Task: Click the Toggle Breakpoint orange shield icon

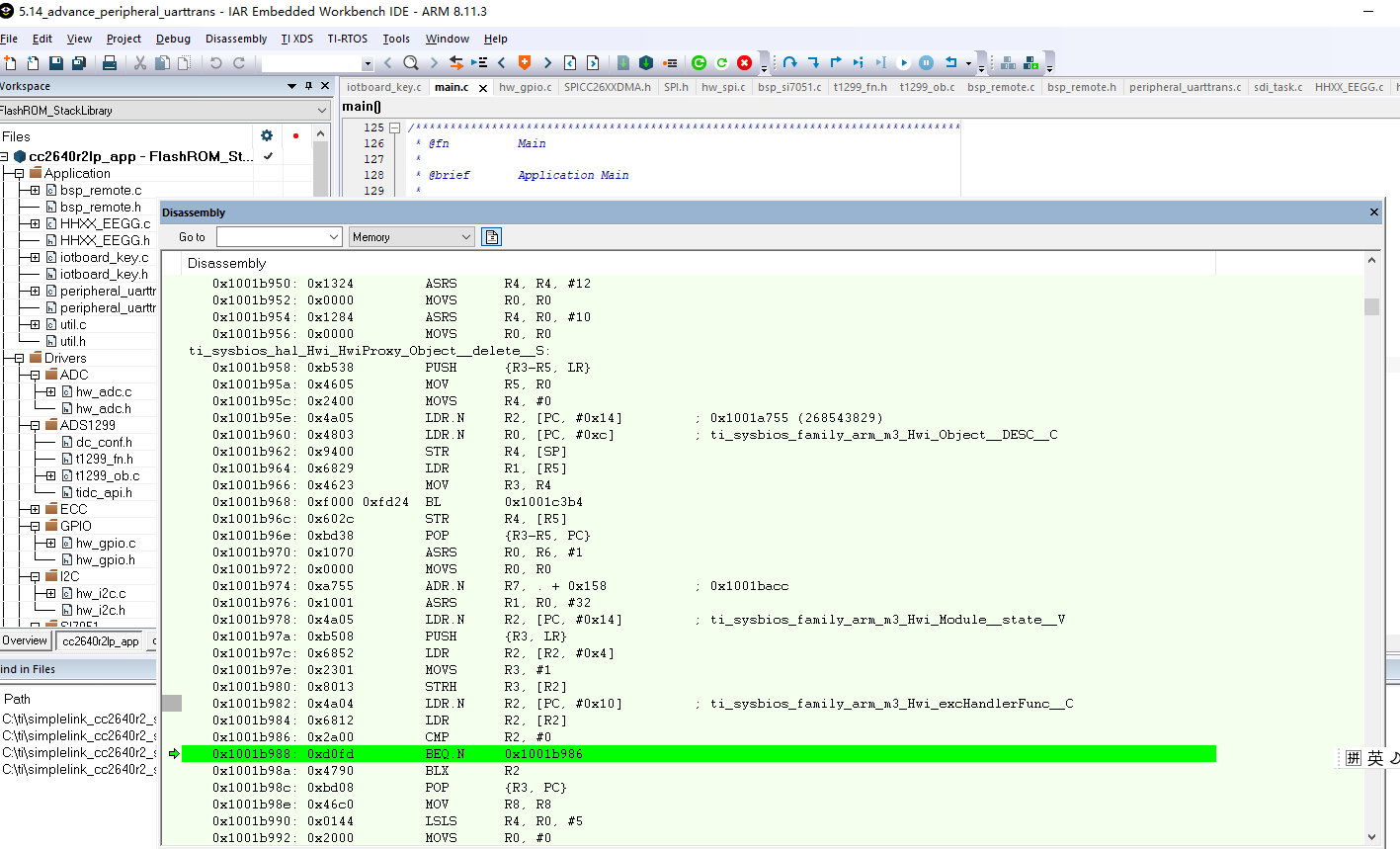Action: pos(525,63)
